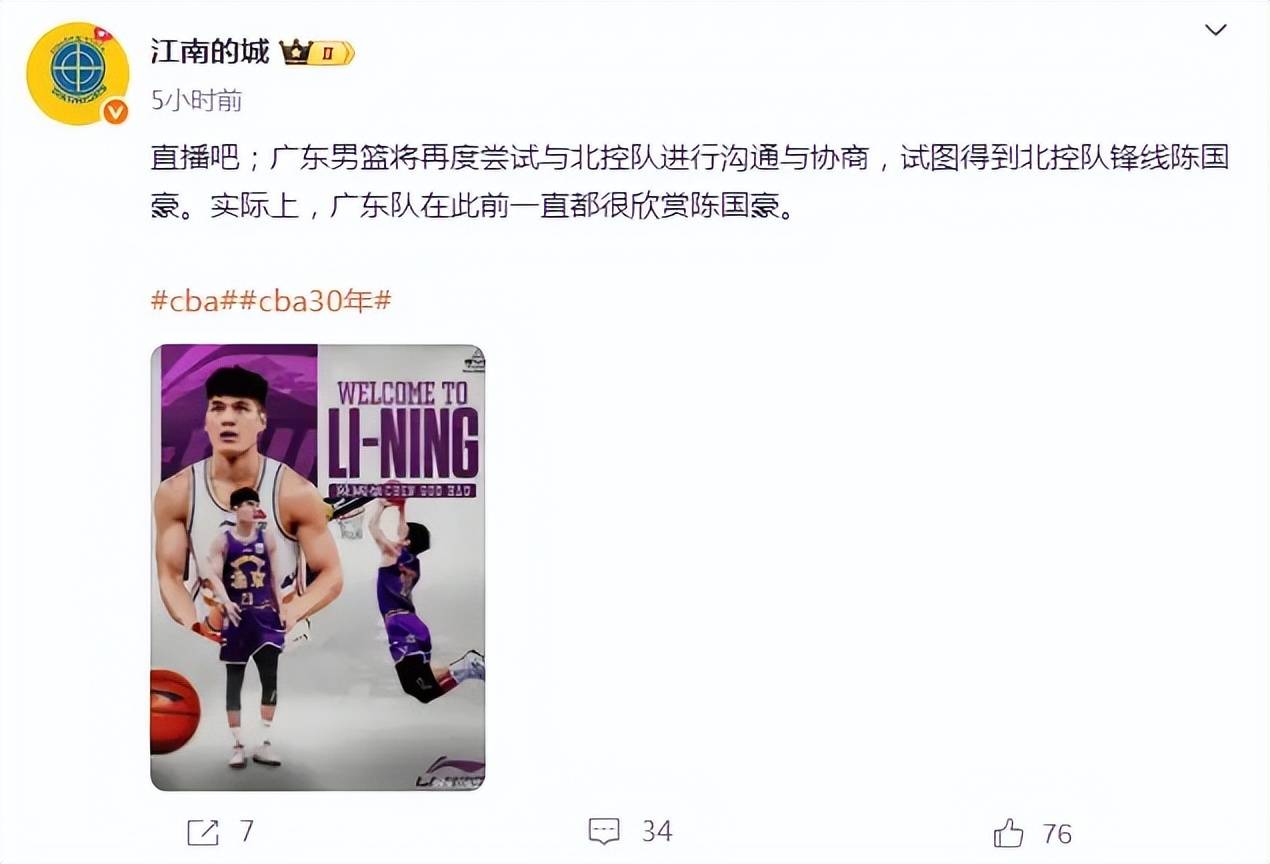Click the comment count 34

pyautogui.click(x=657, y=831)
